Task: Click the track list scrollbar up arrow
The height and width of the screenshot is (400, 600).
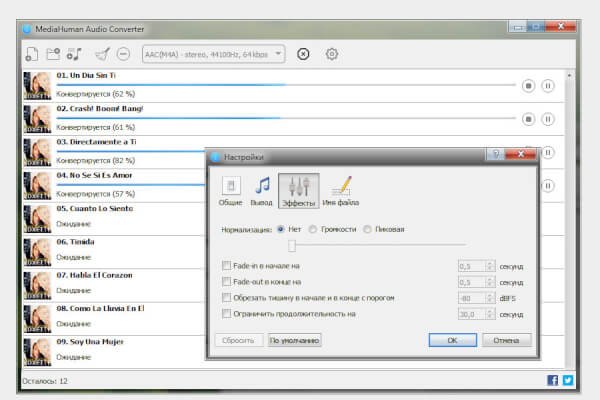Action: point(569,75)
